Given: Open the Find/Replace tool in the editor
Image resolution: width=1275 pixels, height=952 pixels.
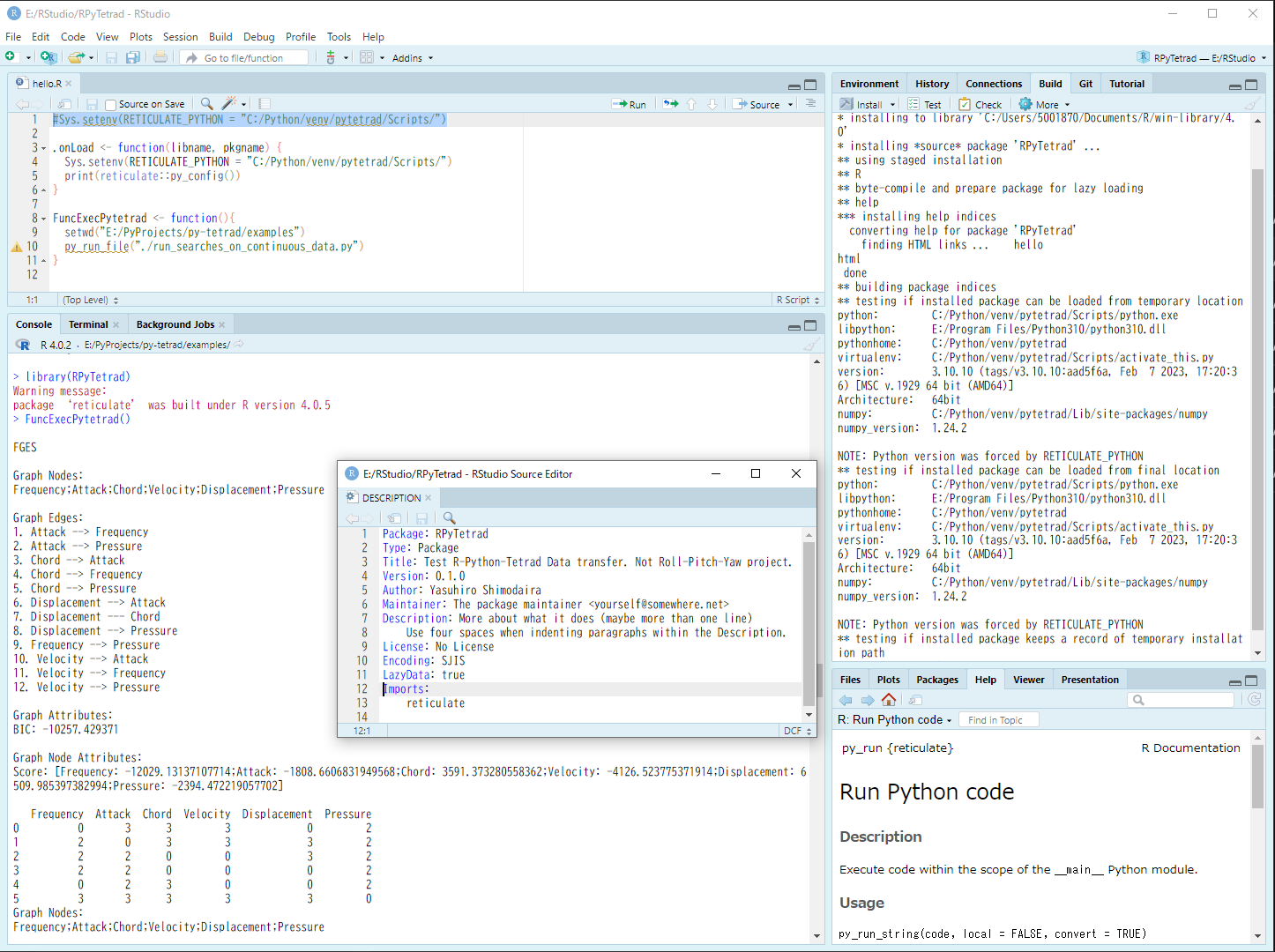Looking at the screenshot, I should click(x=205, y=103).
